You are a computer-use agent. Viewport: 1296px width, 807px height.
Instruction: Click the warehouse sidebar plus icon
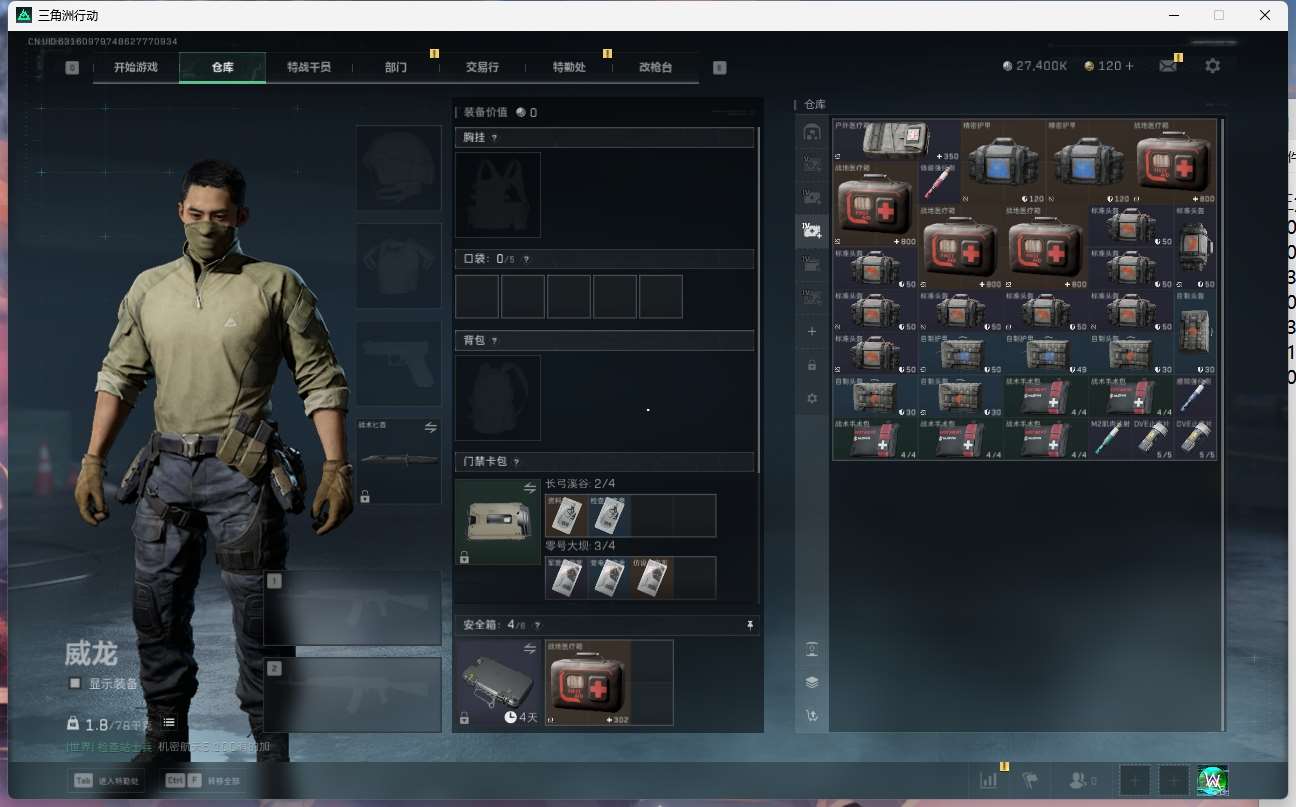(812, 331)
